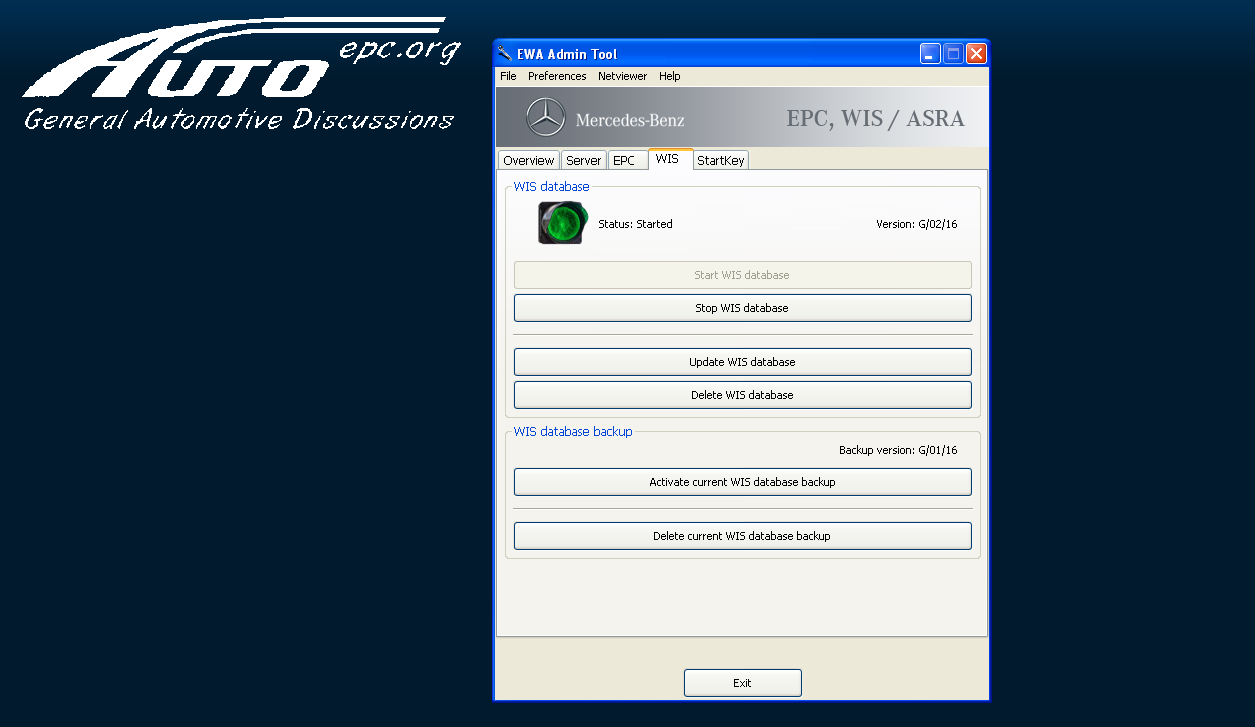Image resolution: width=1255 pixels, height=727 pixels.
Task: Select the WIS tab
Action: pyautogui.click(x=670, y=159)
